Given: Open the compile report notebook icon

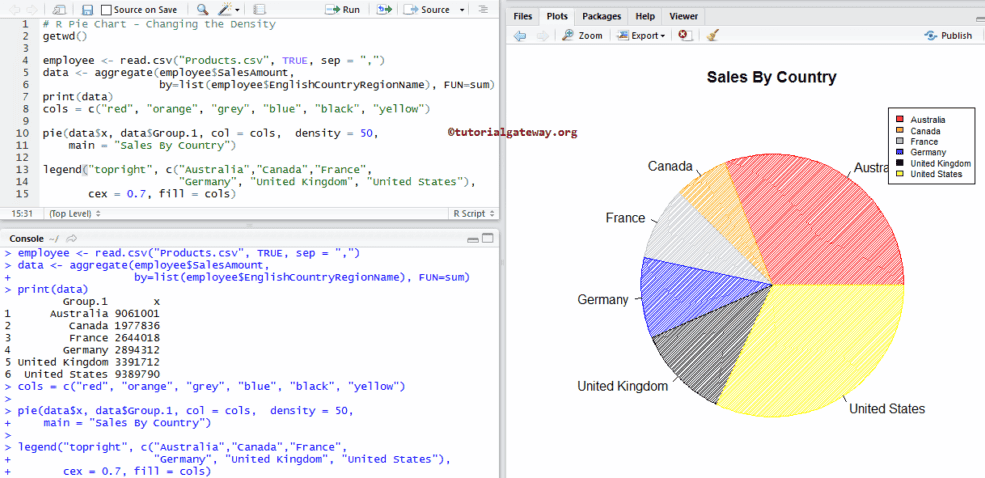Looking at the screenshot, I should (x=261, y=9).
